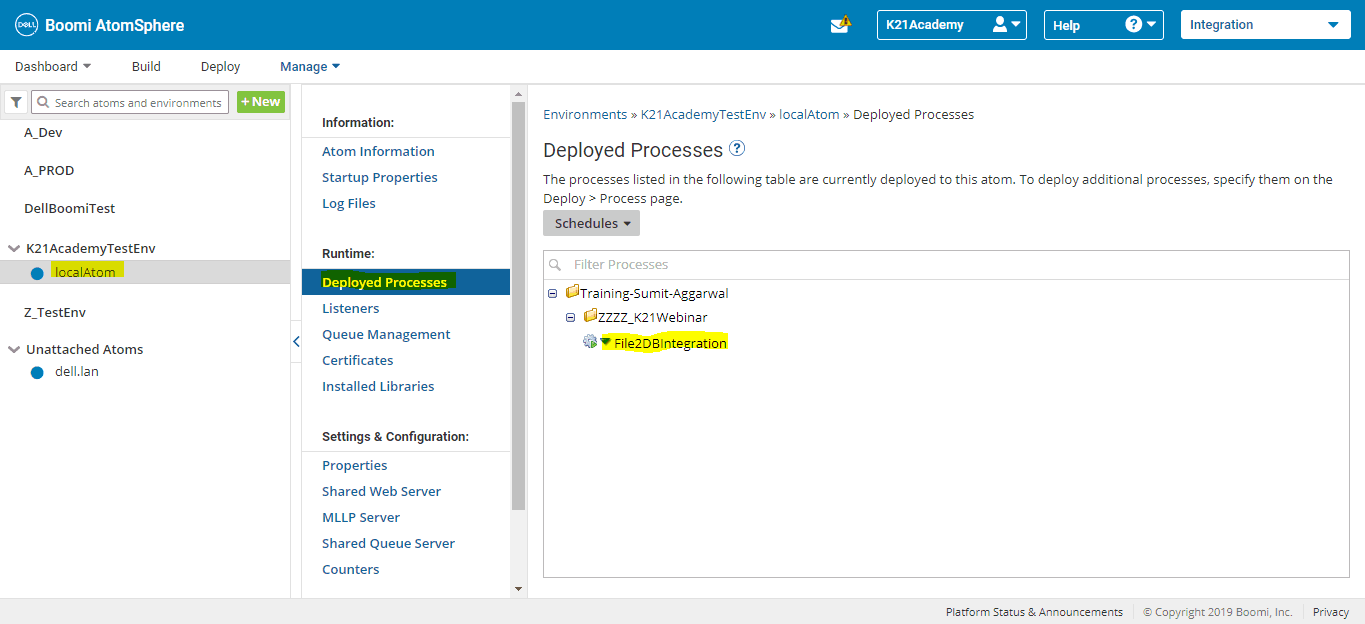Screen dimensions: 1365x624
Task: Click the Help question mark icon
Action: (x=1133, y=24)
